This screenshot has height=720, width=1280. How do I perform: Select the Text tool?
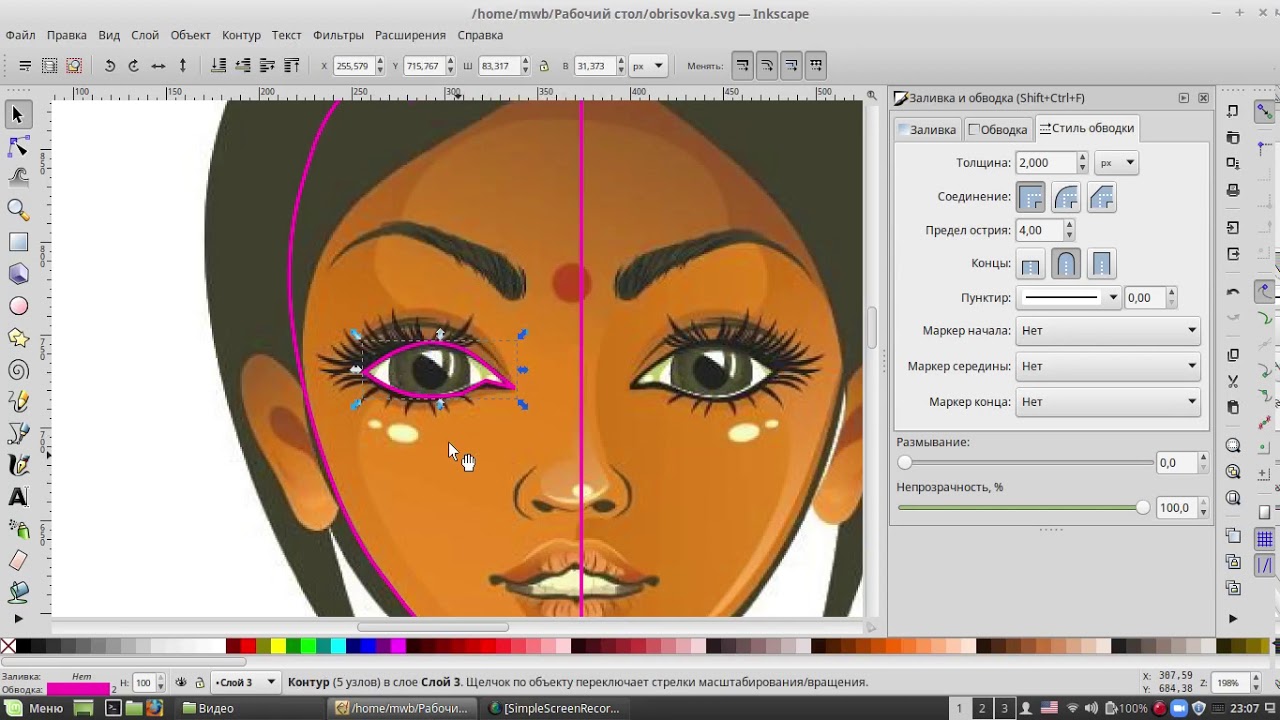tap(17, 497)
